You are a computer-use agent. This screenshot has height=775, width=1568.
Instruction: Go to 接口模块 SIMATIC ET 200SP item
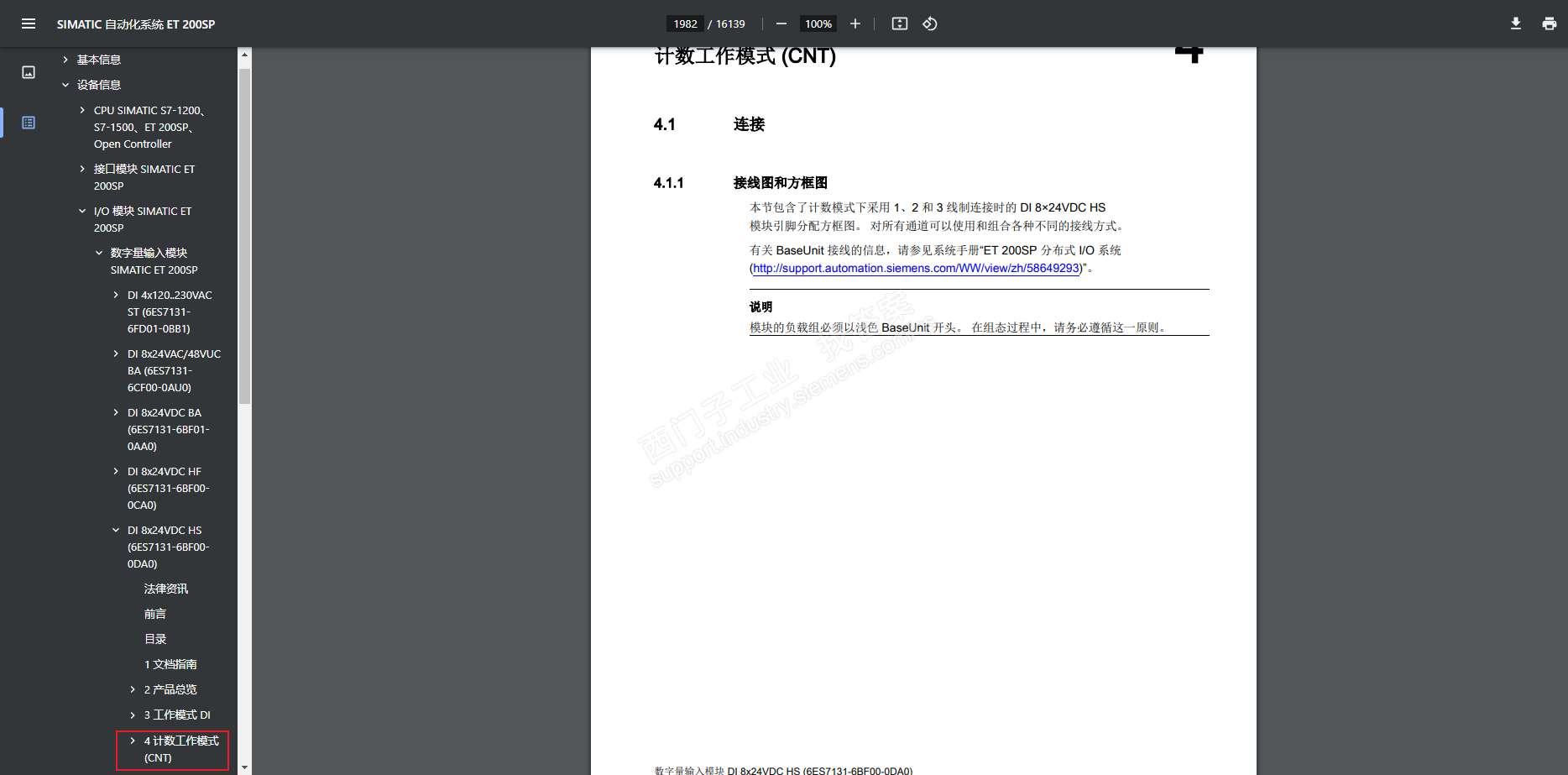tap(144, 177)
